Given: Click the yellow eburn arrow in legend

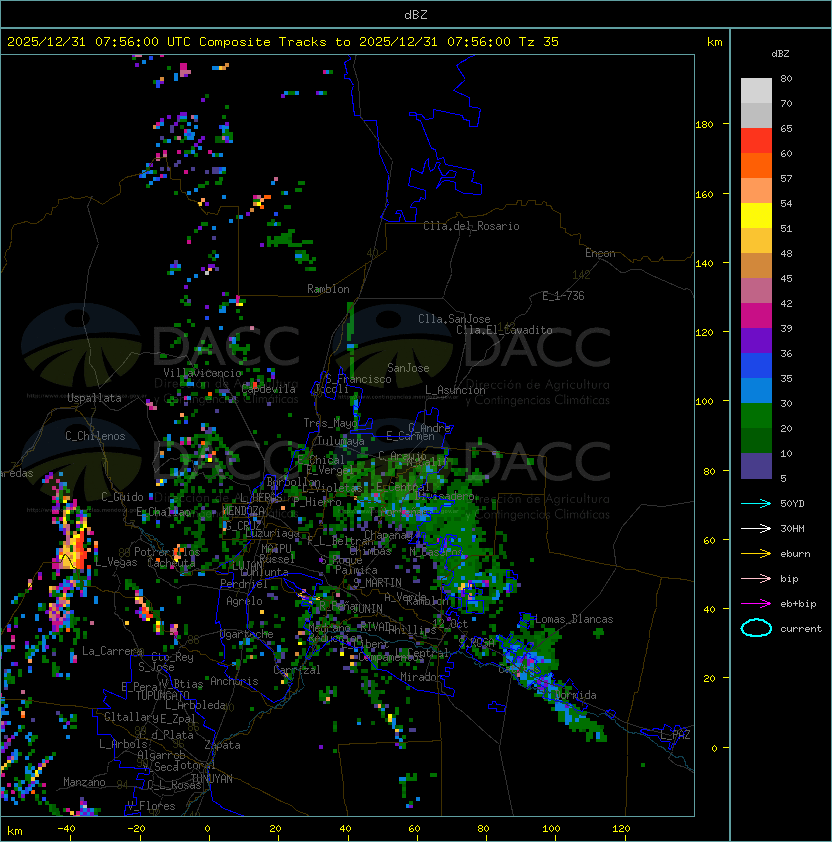Looking at the screenshot, I should [x=756, y=554].
